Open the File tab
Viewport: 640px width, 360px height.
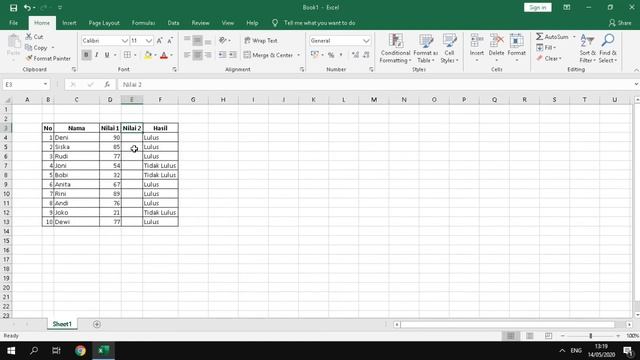point(13,23)
